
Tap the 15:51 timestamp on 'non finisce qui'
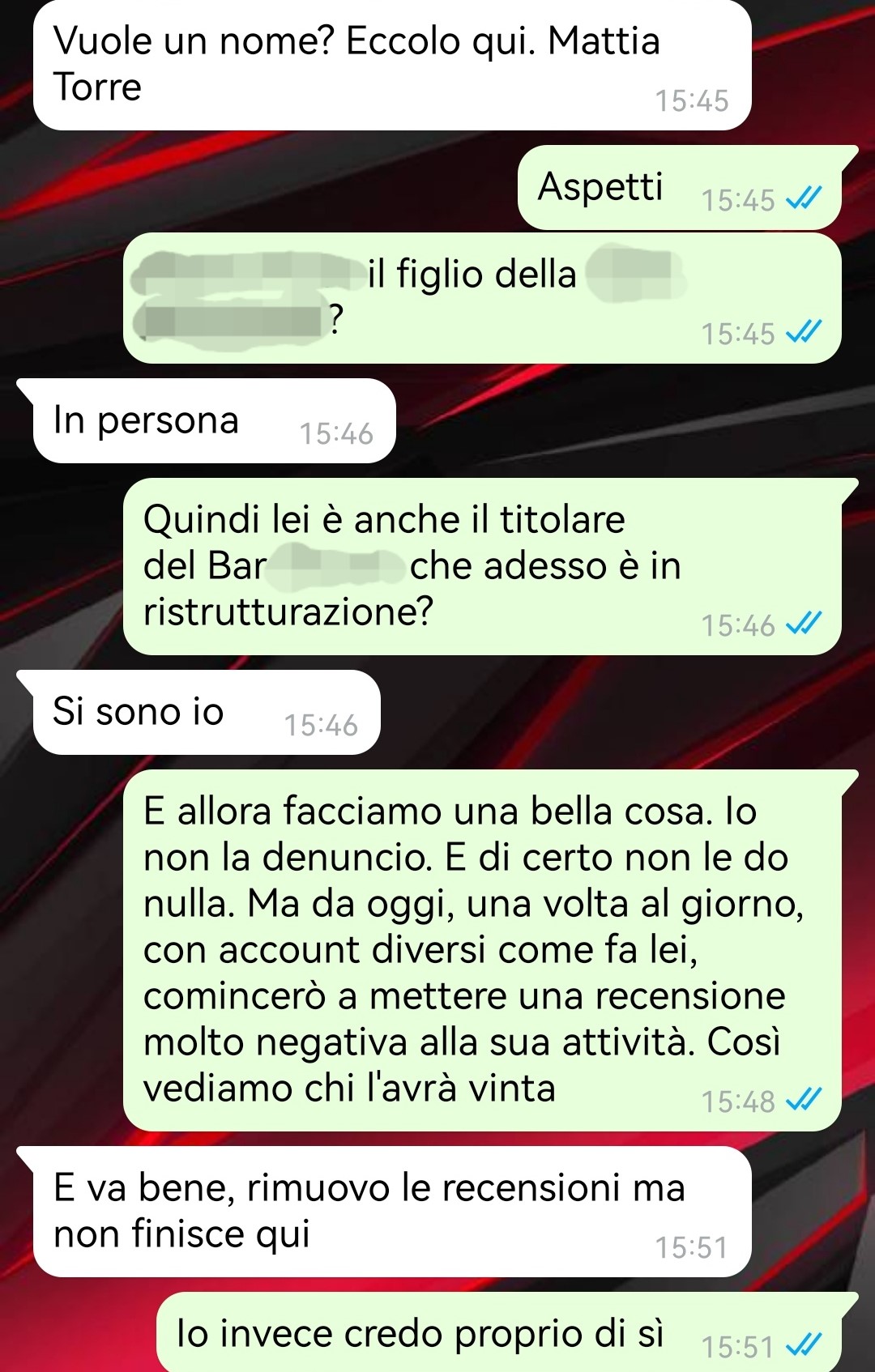coord(692,1248)
